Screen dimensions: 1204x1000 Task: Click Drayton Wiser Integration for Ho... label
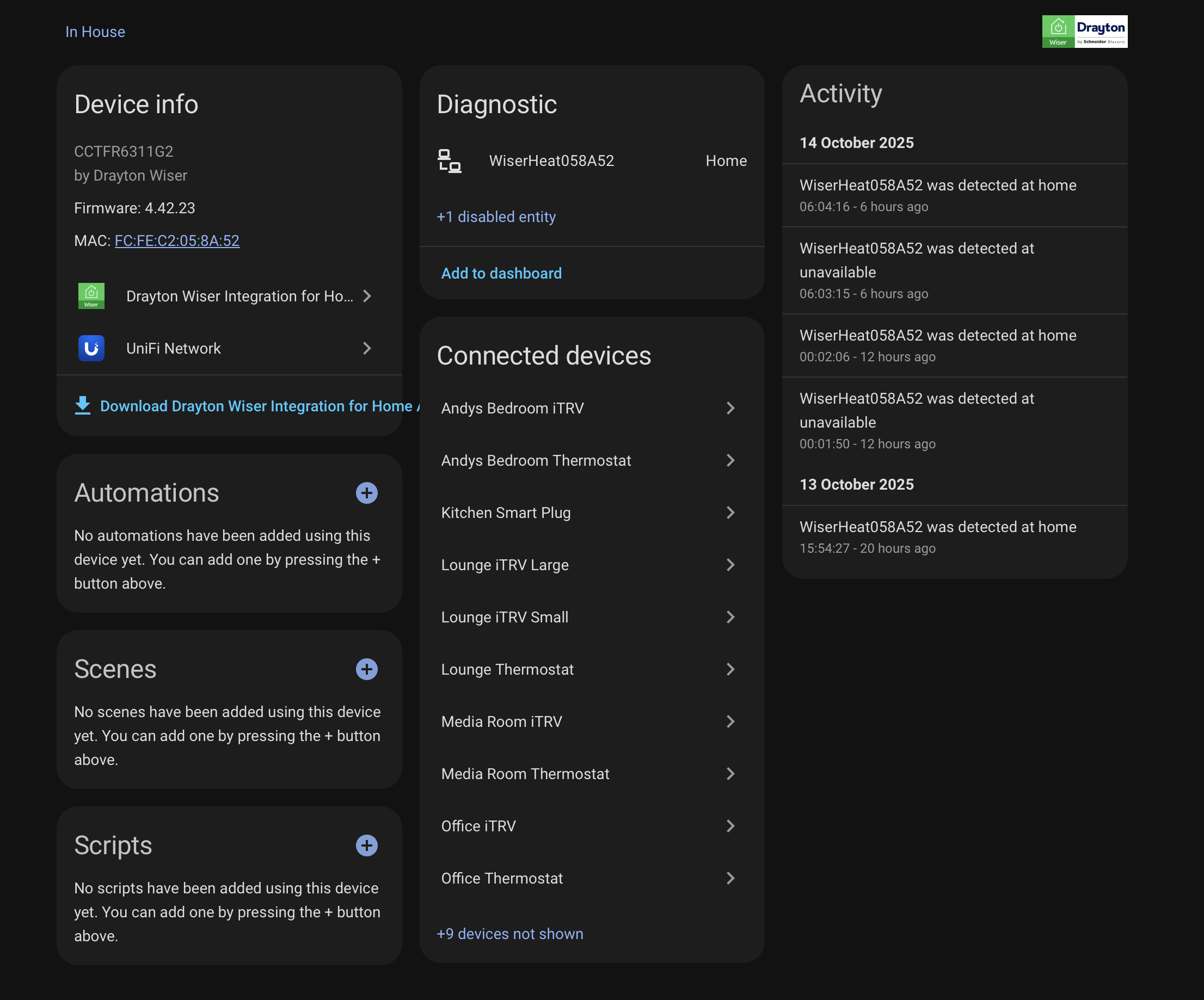point(239,297)
